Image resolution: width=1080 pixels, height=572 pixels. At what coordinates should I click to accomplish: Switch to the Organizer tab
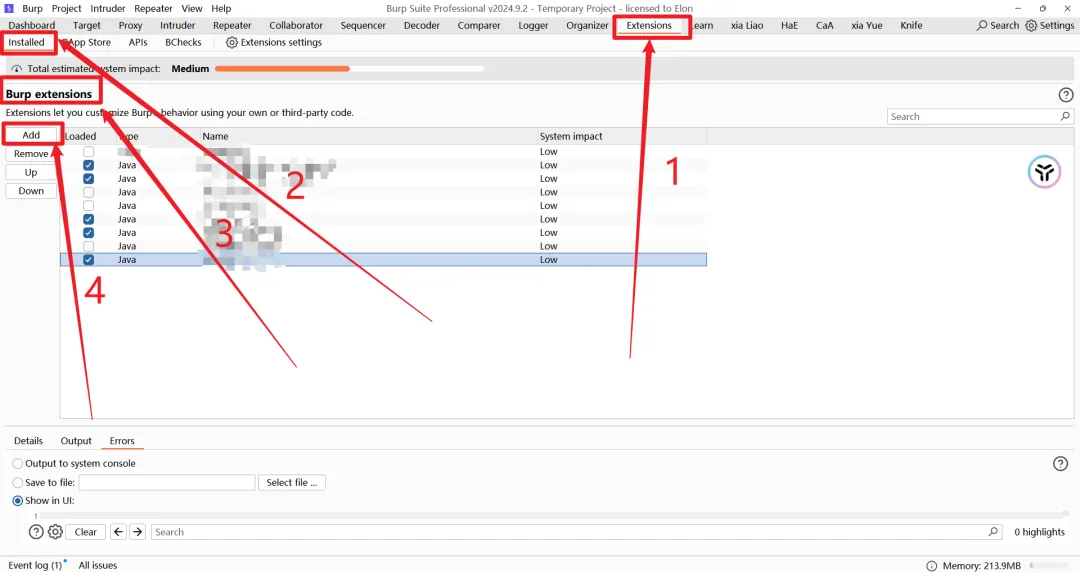(588, 25)
